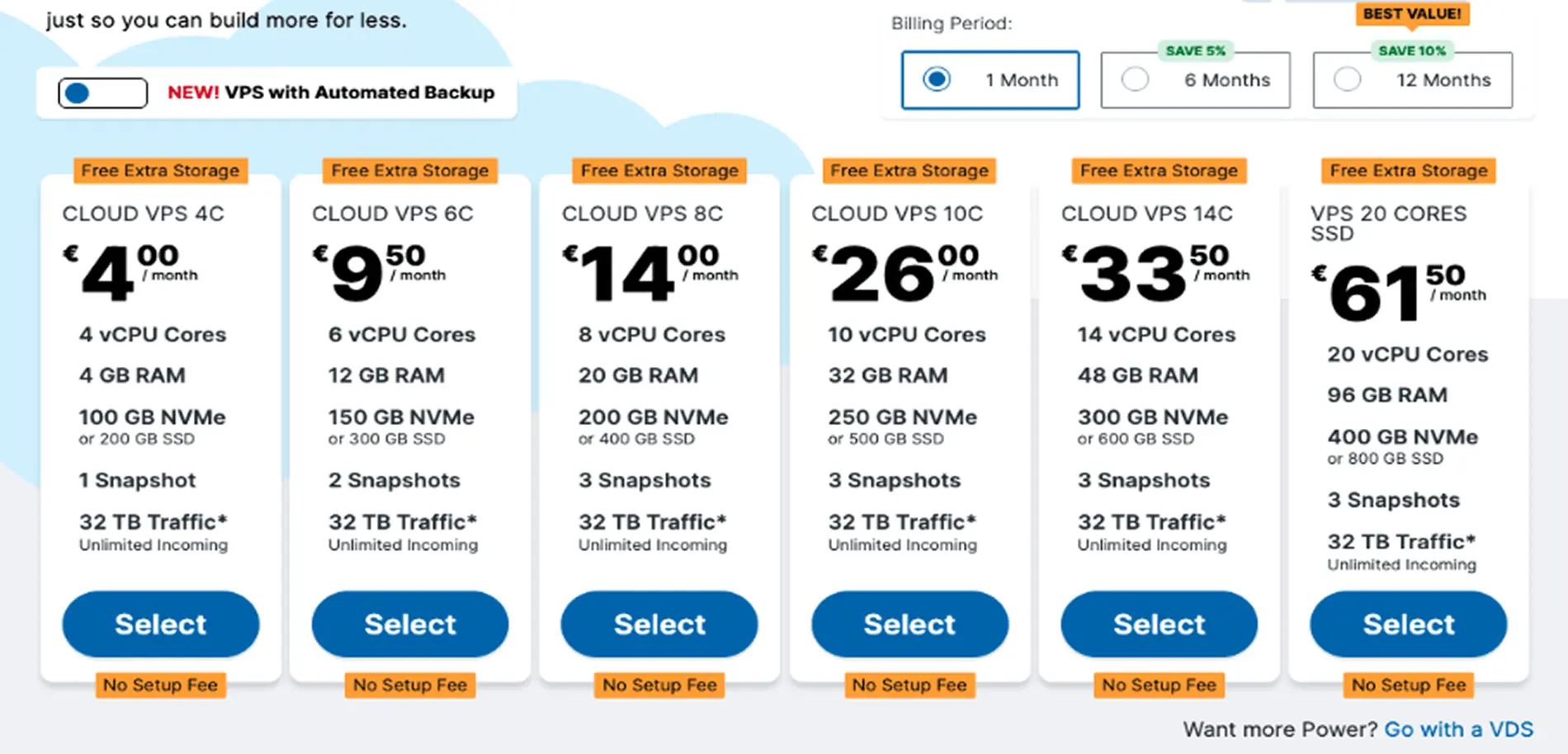Click Free Extra Storage badge on VPS 20 Cores
The image size is (1568, 754).
1409,171
